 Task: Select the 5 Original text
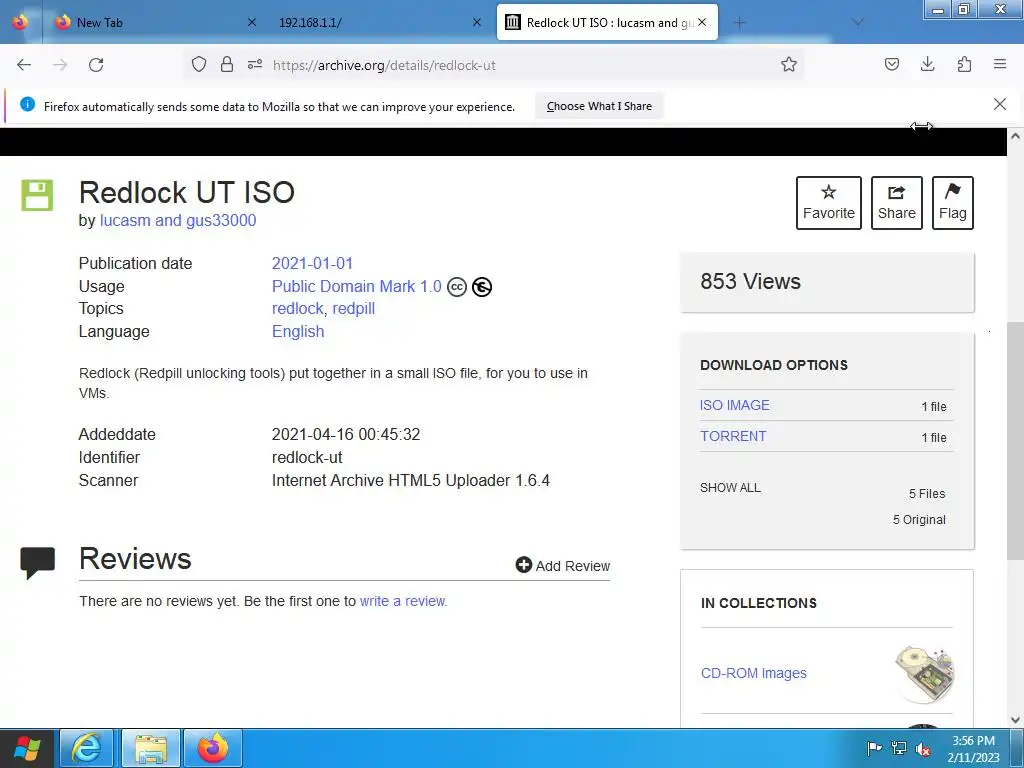920,520
